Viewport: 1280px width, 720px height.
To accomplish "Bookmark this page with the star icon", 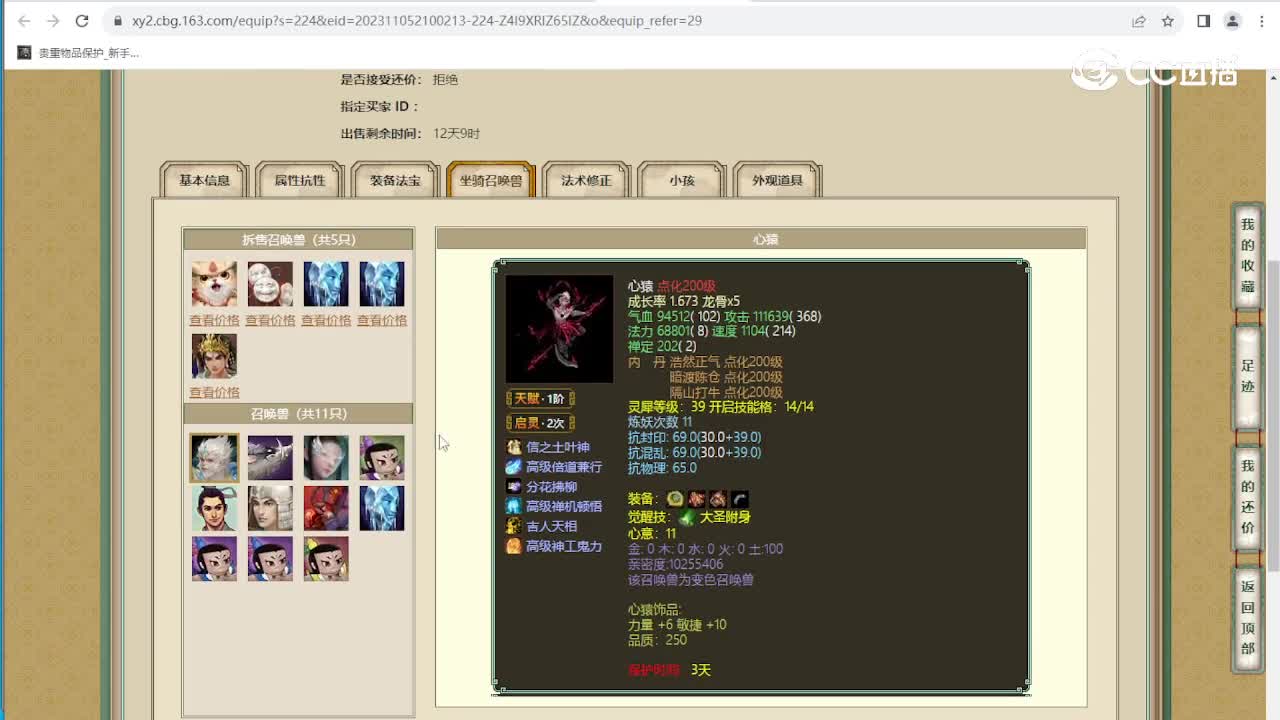I will (x=1167, y=21).
